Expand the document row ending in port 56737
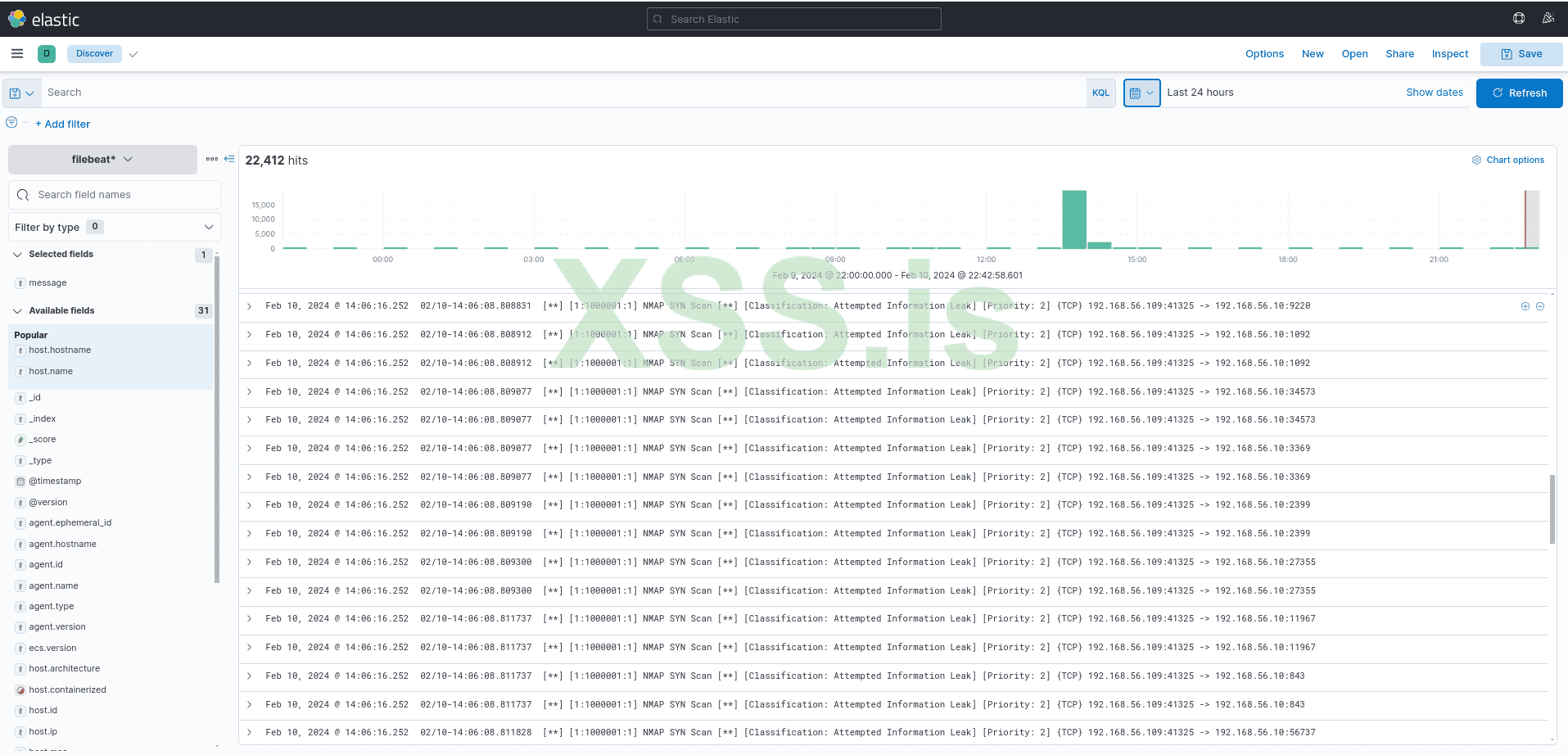Screen dimensions: 1568x755 pyautogui.click(x=250, y=733)
